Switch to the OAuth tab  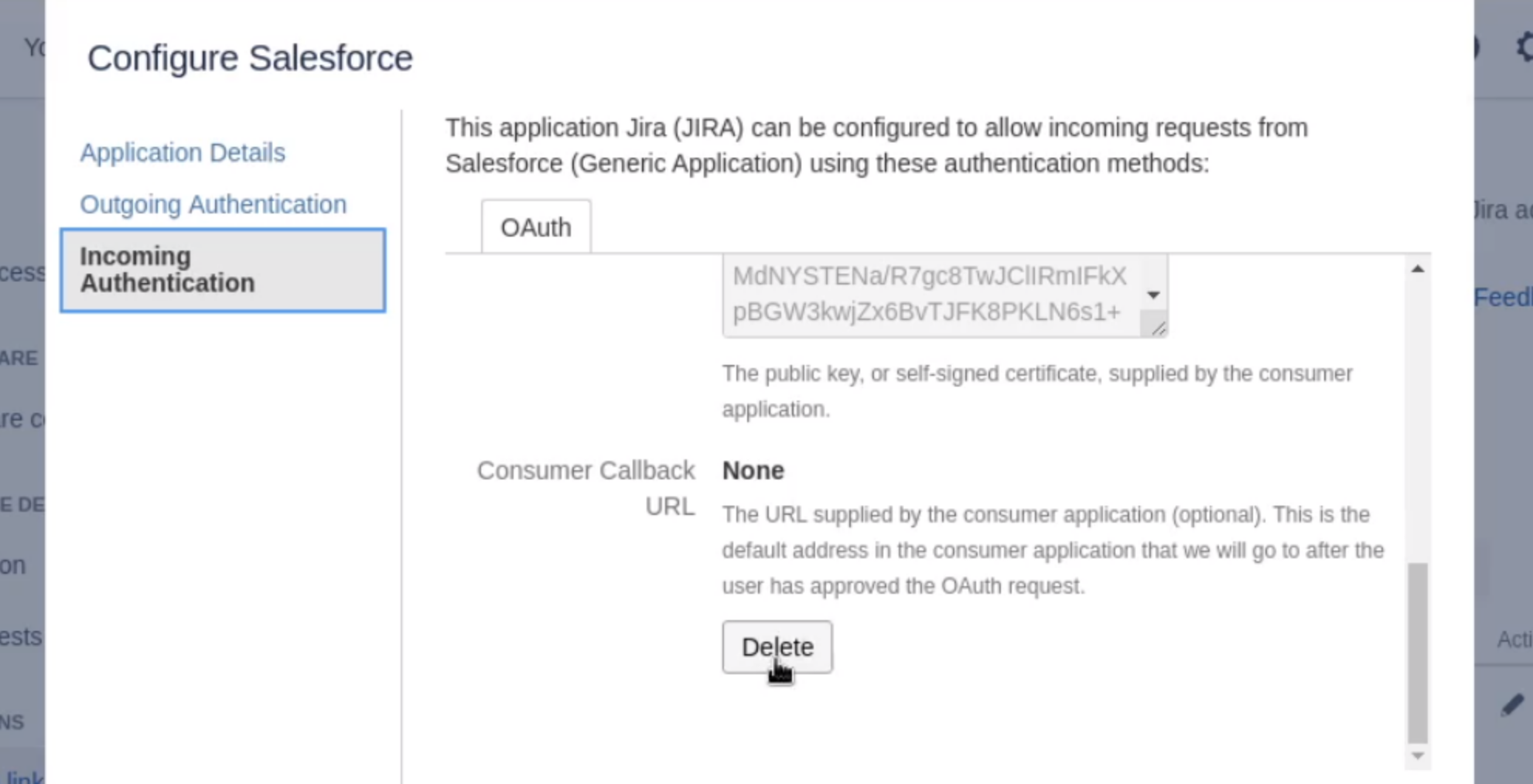point(535,227)
